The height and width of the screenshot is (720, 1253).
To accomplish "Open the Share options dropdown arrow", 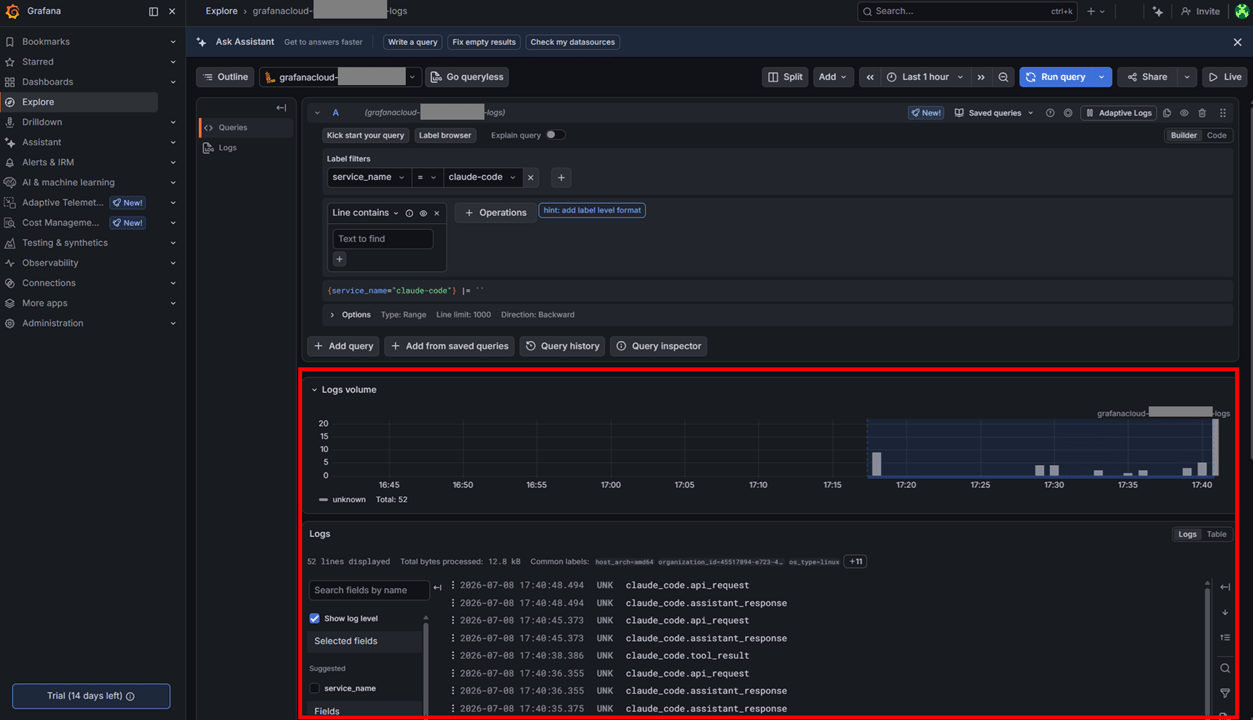I will point(1187,77).
